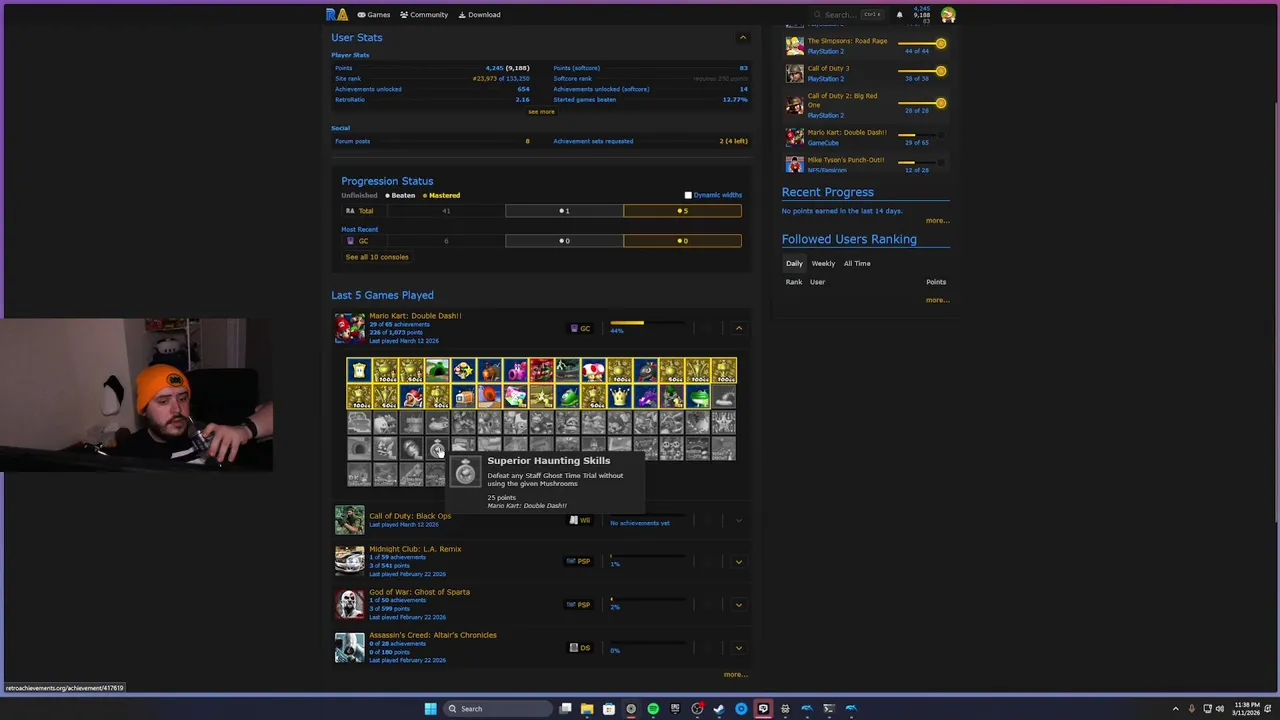
Task: Collapse the User Stats section
Action: pyautogui.click(x=742, y=38)
